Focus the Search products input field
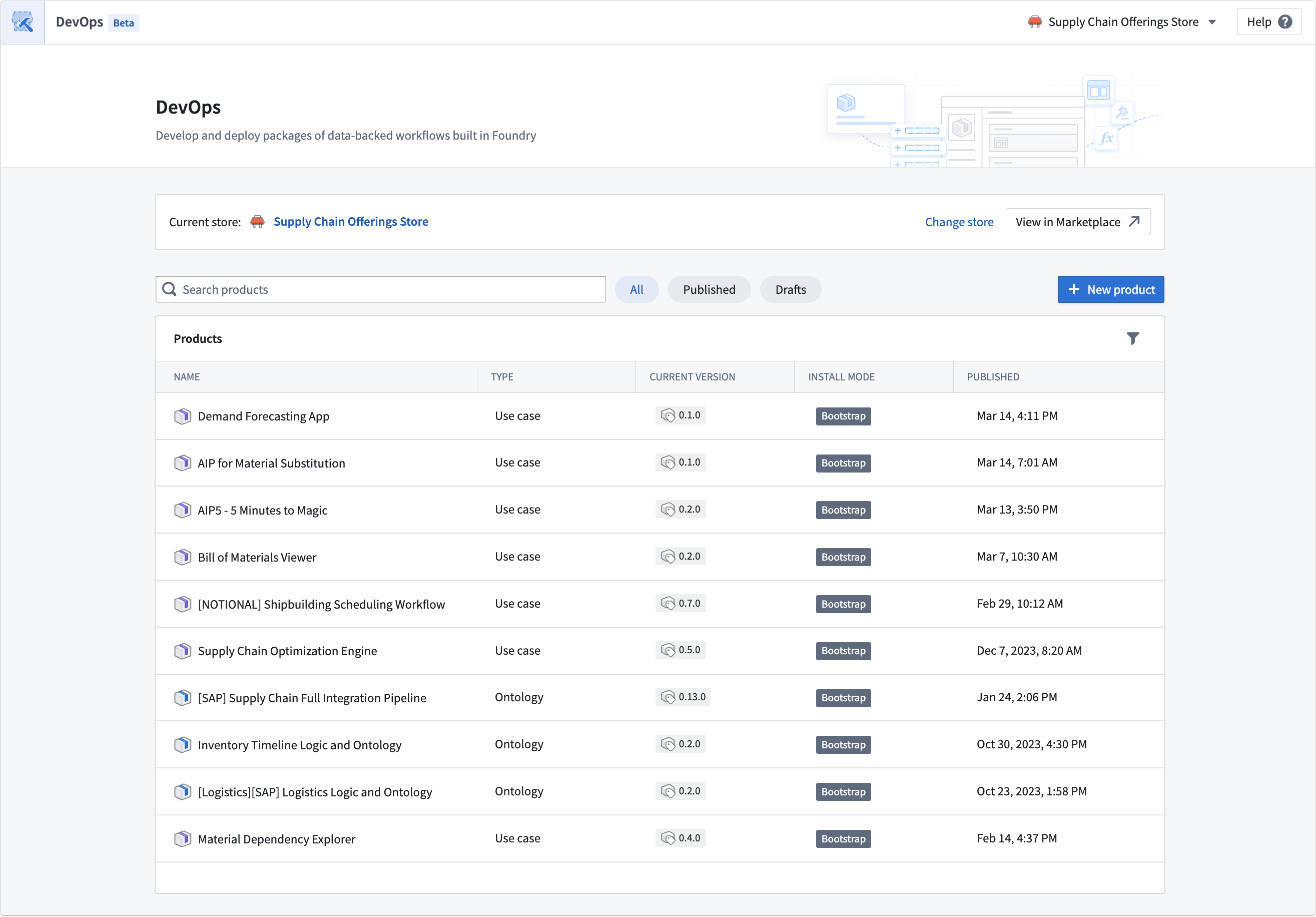Image resolution: width=1316 pixels, height=917 pixels. [x=381, y=290]
